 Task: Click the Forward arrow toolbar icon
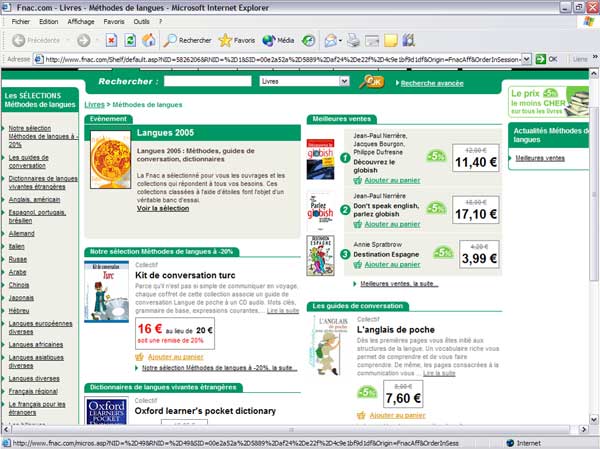pos(84,40)
